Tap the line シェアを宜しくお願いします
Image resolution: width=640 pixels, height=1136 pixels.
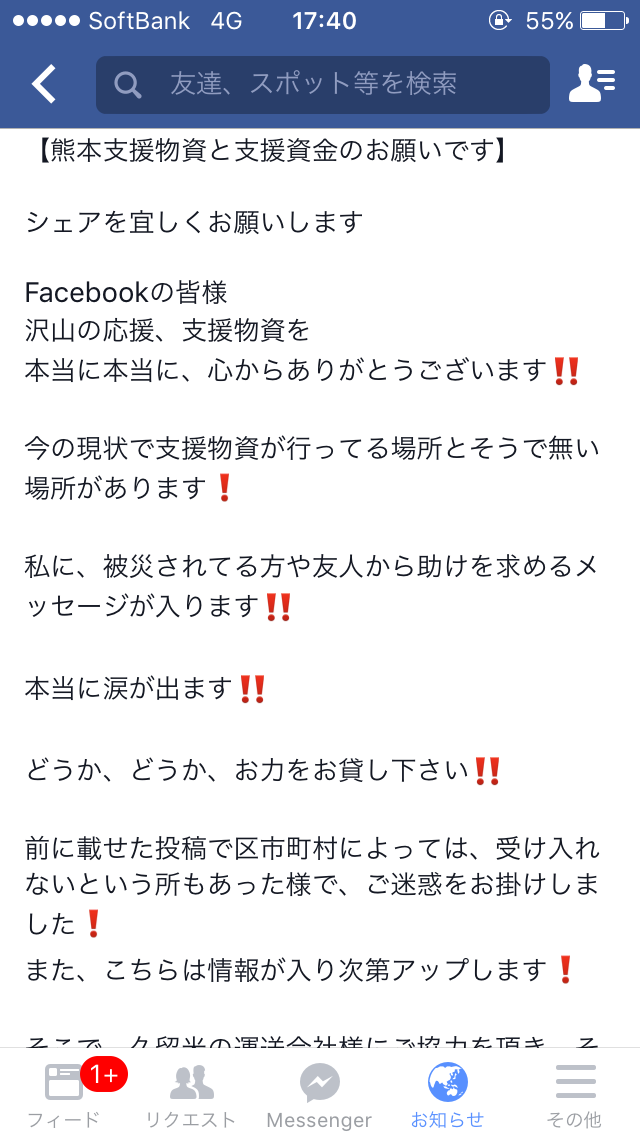click(x=194, y=222)
